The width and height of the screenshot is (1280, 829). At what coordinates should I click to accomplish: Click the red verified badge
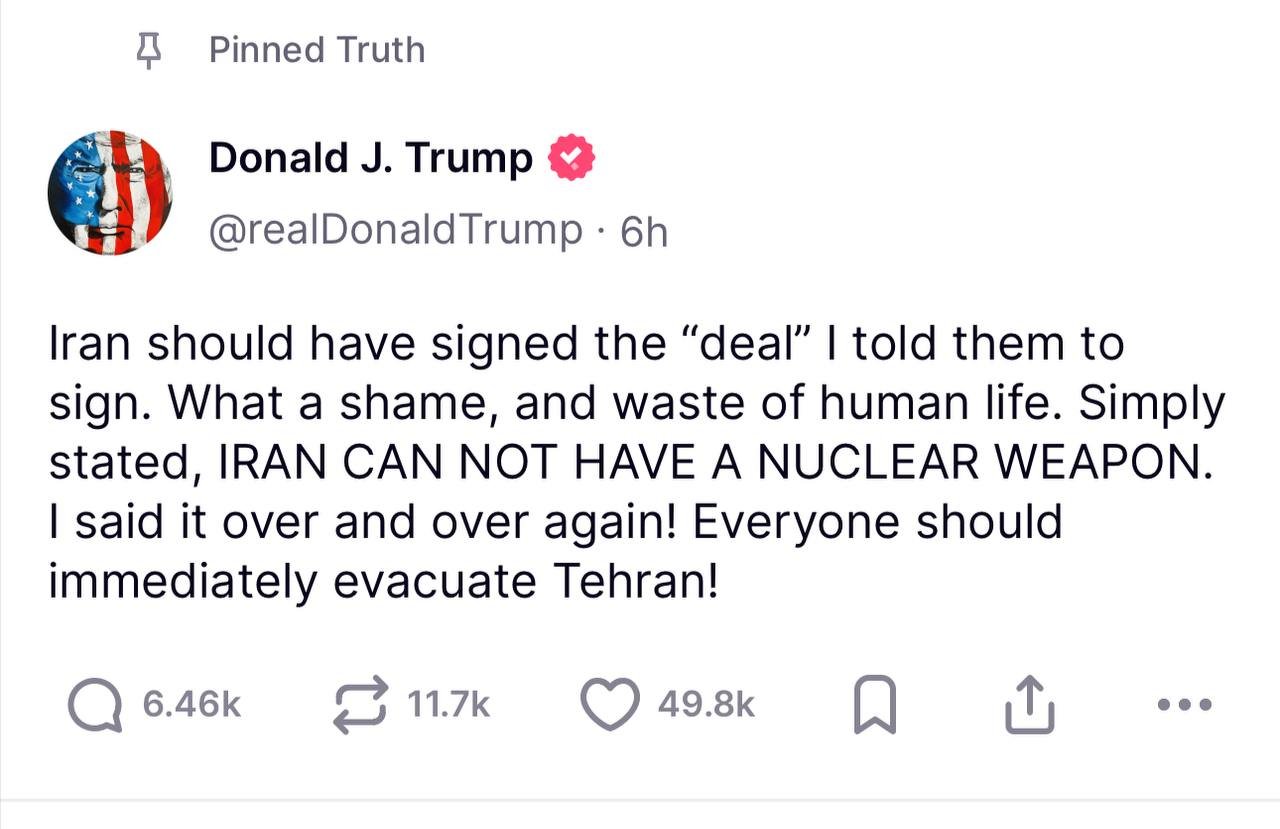point(571,159)
